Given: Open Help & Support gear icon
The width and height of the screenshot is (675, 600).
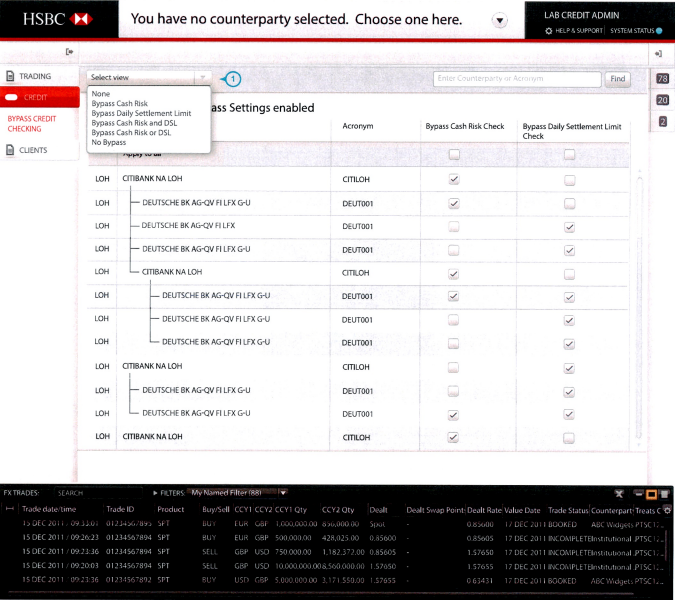Looking at the screenshot, I should [x=549, y=31].
